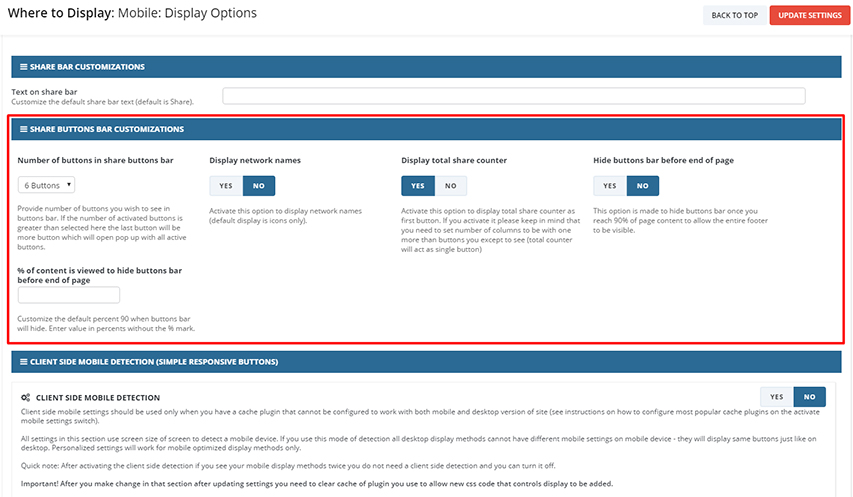The image size is (853, 497).
Task: Open the 6 Buttons dropdown
Action: point(46,185)
